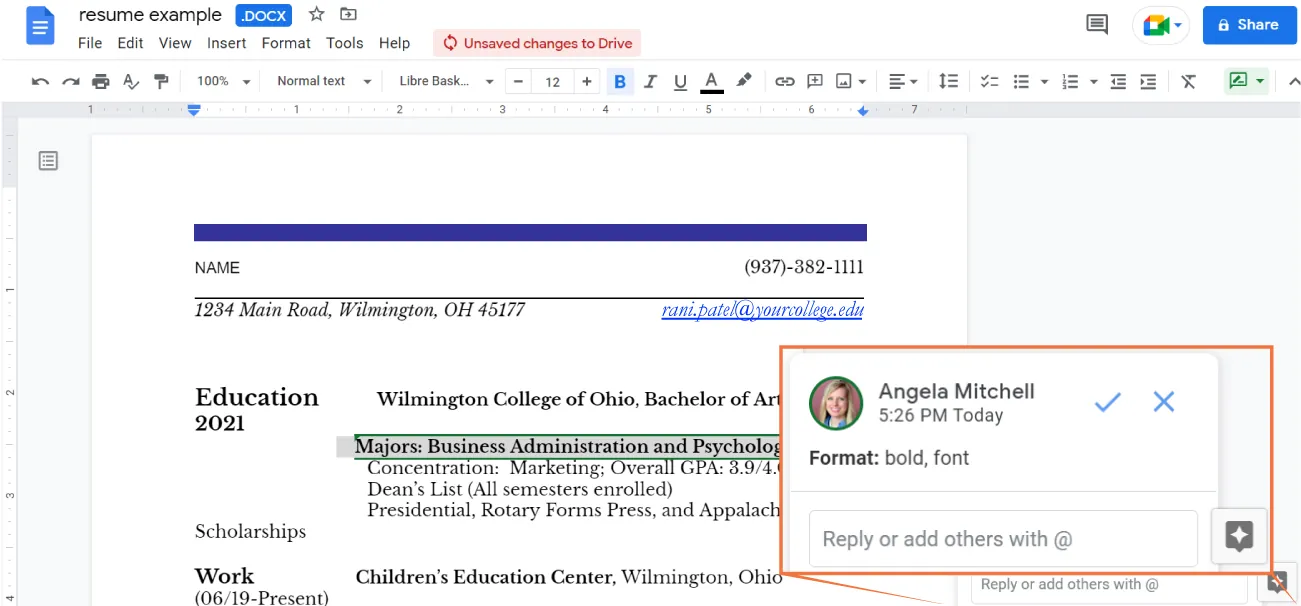Open the Format menu

click(285, 43)
